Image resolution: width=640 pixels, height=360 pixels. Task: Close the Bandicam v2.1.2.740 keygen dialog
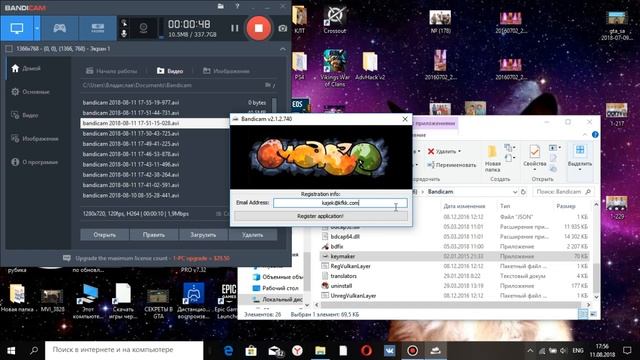(x=404, y=119)
